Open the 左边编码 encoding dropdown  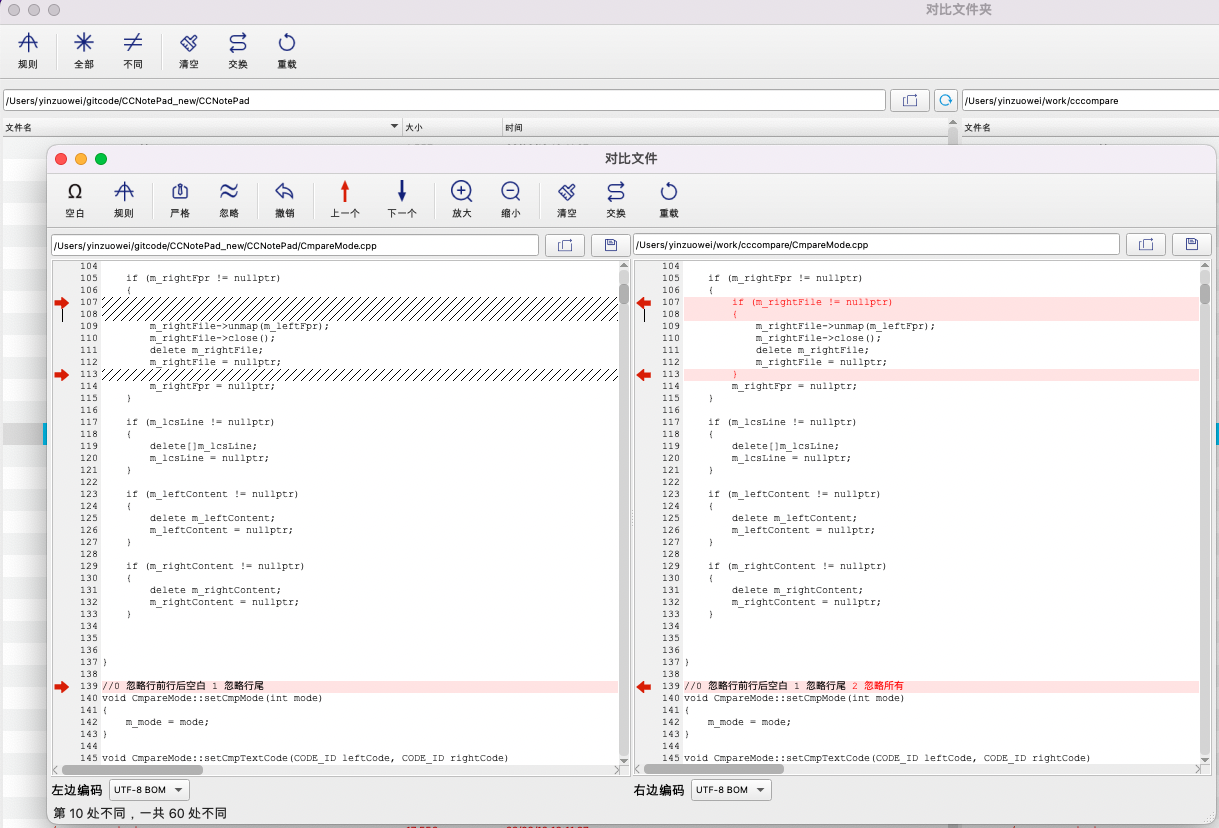click(149, 790)
